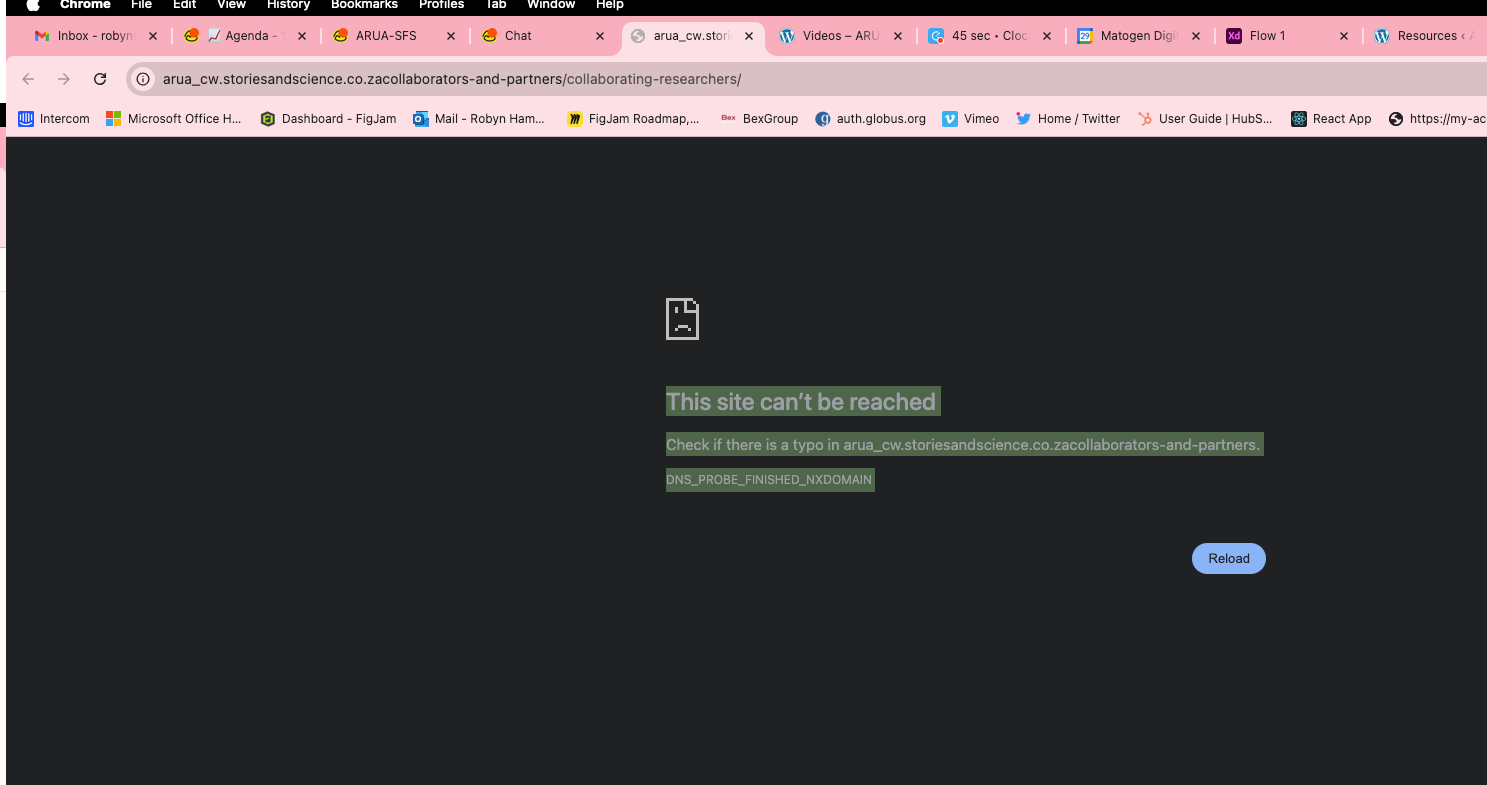
Task: Open the Bookmarks menu in menu bar
Action: pos(364,5)
